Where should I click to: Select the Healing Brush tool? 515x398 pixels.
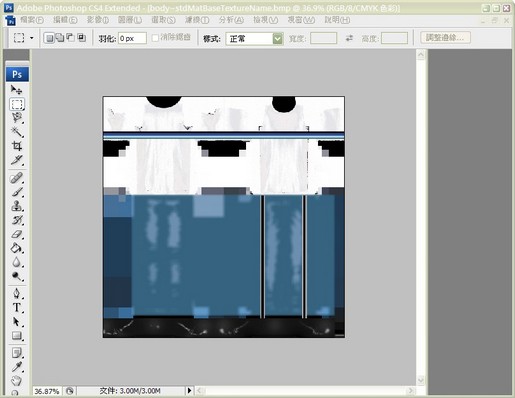(x=17, y=178)
